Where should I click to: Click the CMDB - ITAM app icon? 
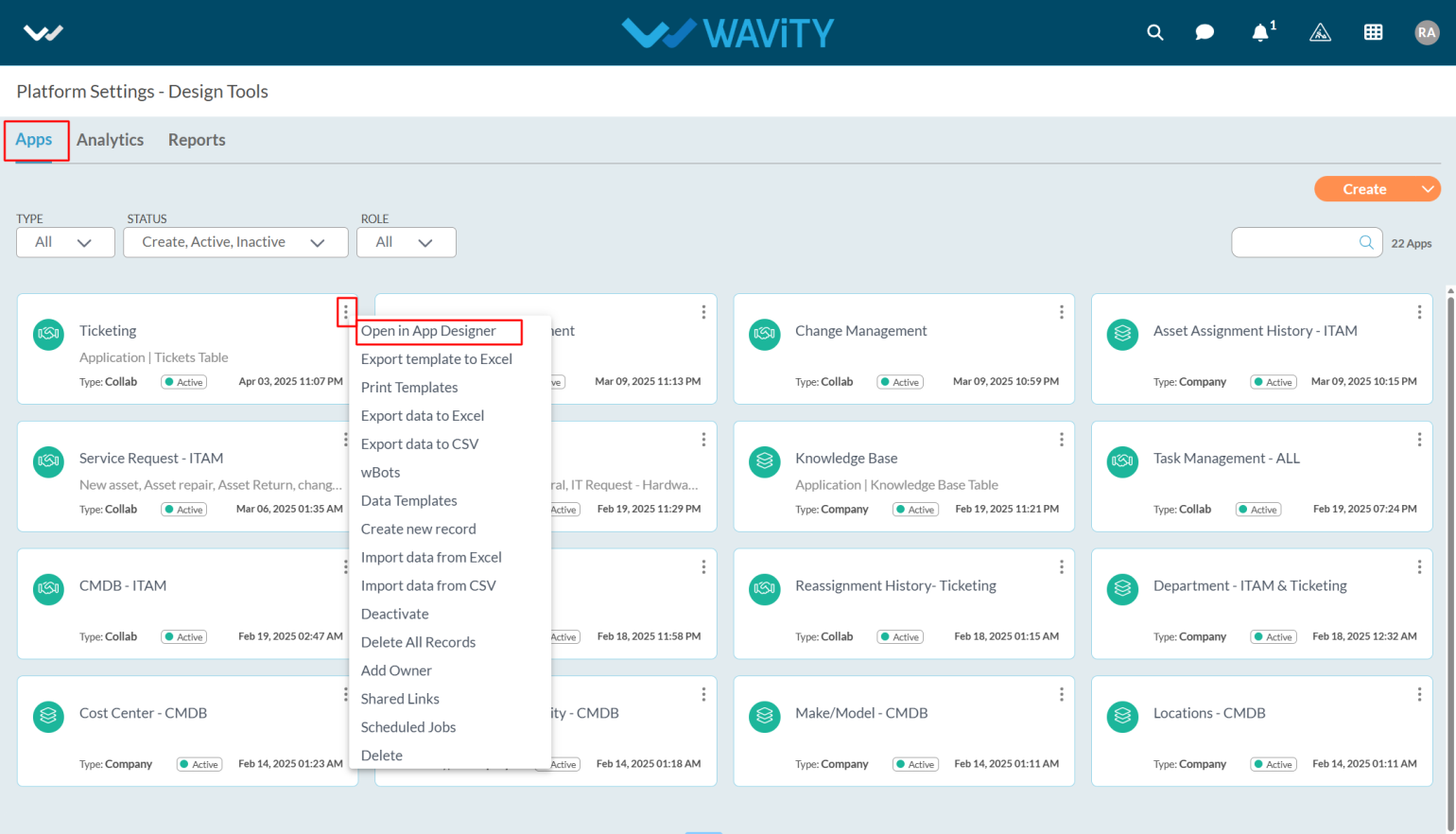48,589
